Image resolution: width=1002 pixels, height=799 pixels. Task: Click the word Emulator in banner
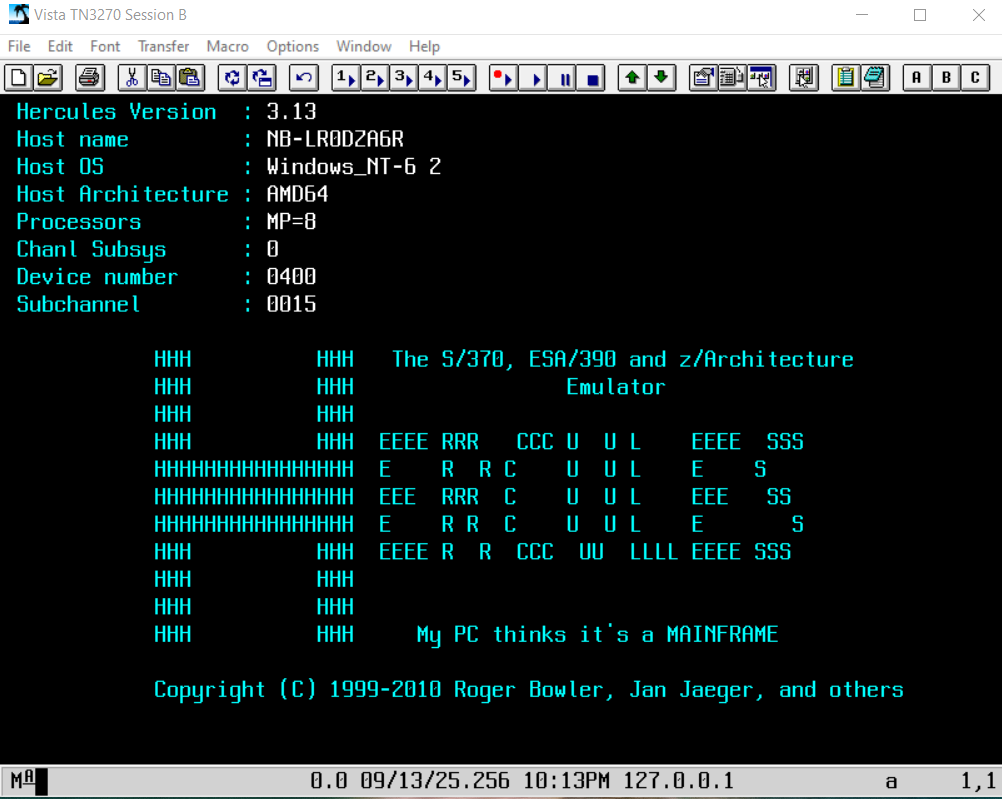615,387
